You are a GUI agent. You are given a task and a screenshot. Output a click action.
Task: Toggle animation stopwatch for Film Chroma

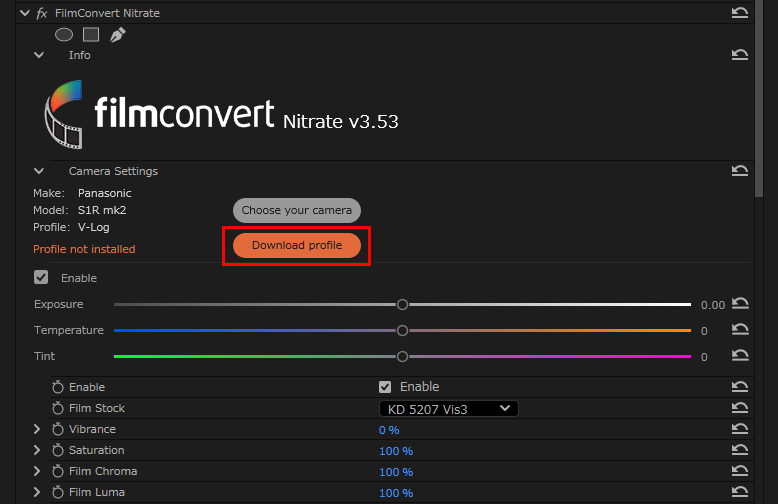pyautogui.click(x=58, y=471)
